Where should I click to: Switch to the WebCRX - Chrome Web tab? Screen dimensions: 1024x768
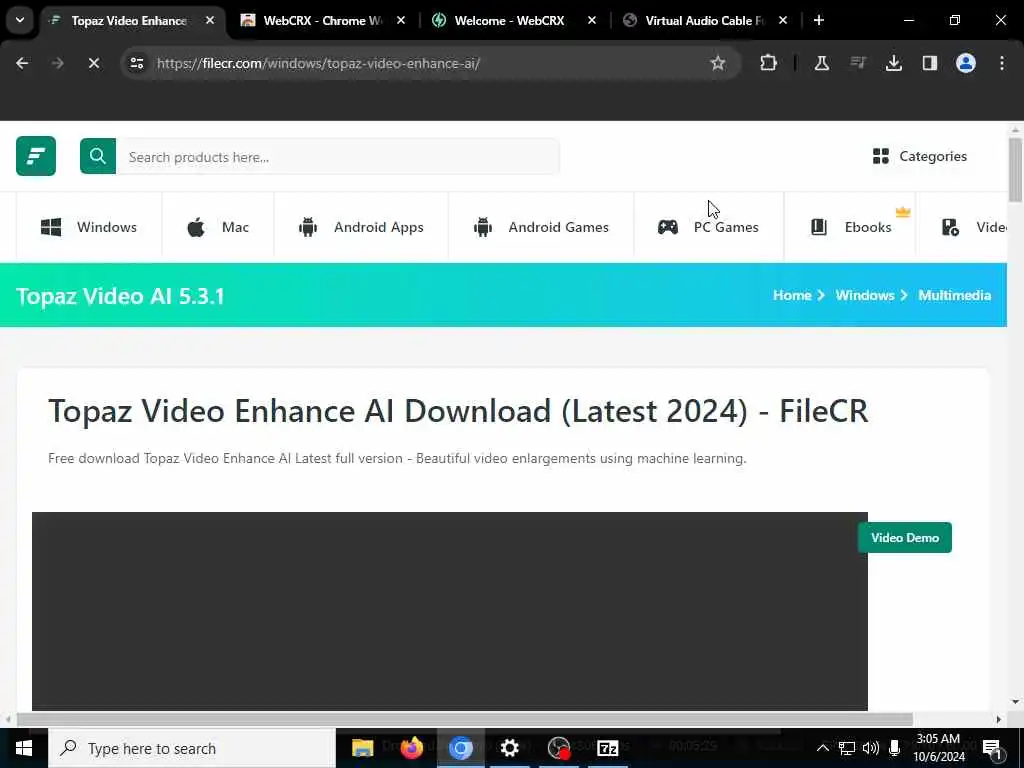tap(323, 20)
